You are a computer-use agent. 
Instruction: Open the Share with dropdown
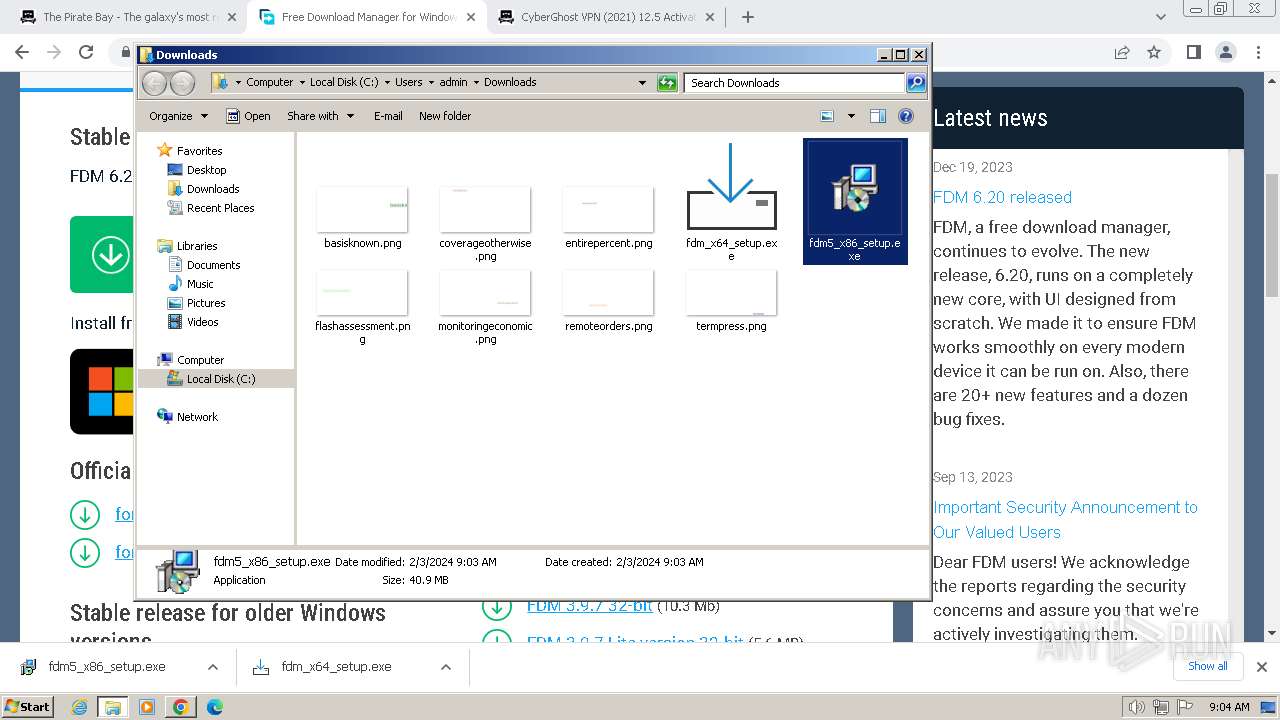[x=320, y=116]
